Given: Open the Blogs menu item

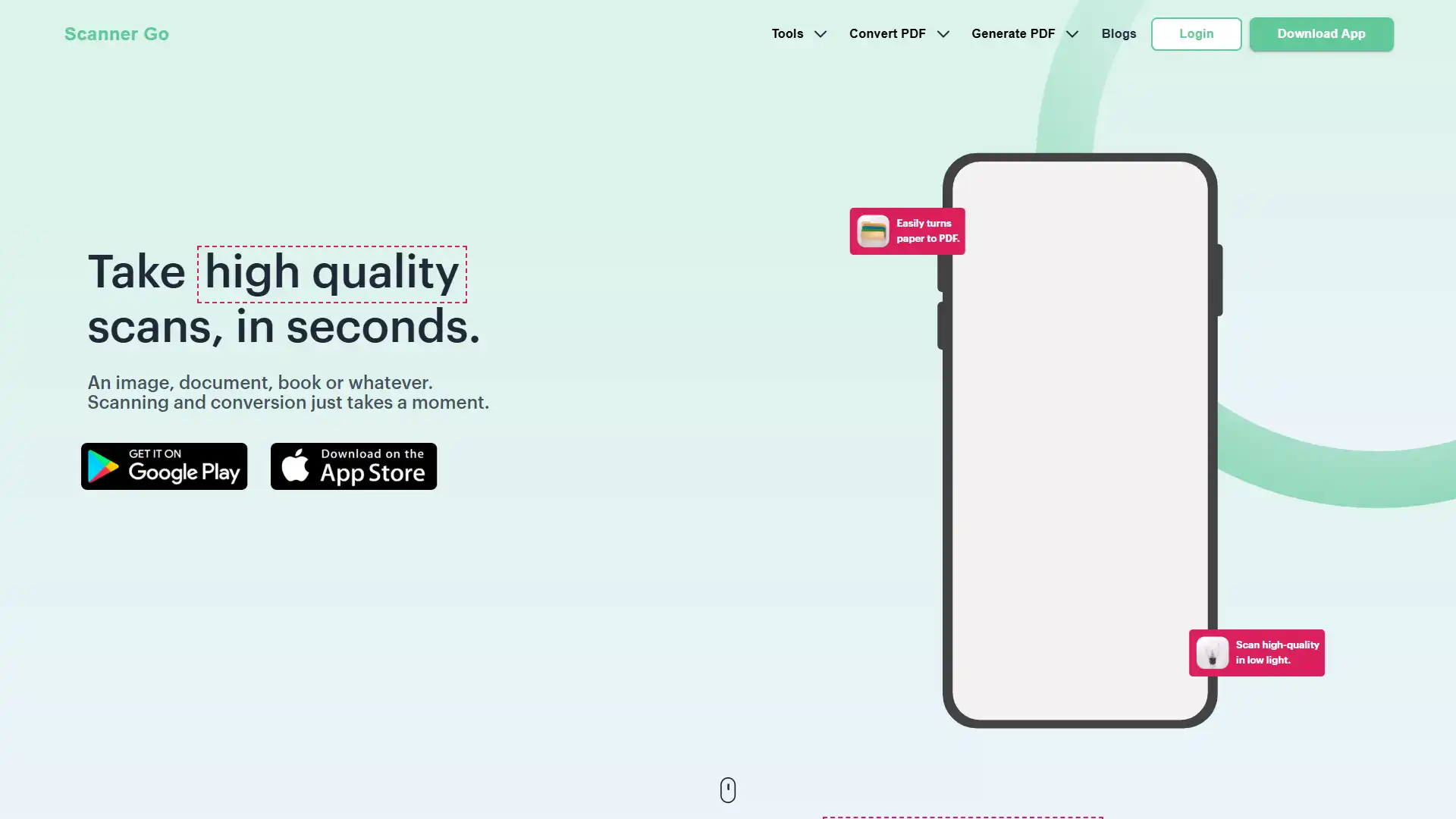Looking at the screenshot, I should pyautogui.click(x=1119, y=33).
